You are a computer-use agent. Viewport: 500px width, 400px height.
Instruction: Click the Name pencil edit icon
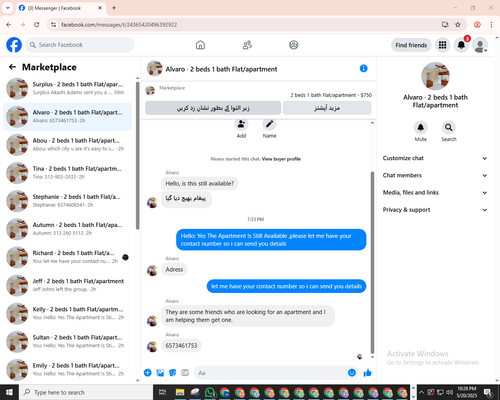[269, 125]
